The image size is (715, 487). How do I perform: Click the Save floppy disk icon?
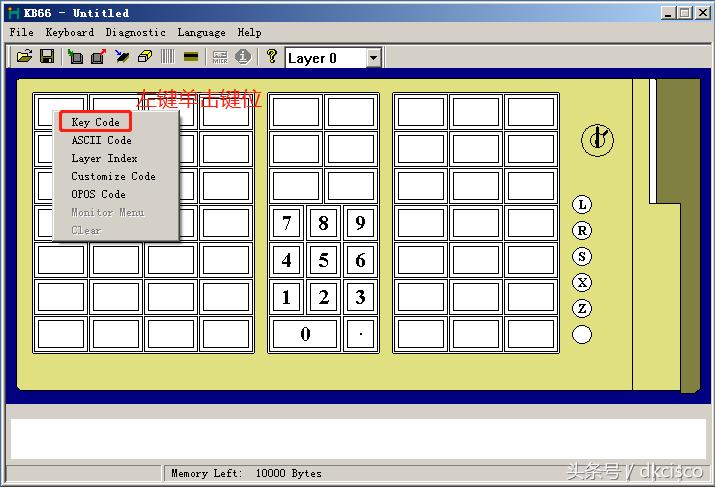click(46, 58)
